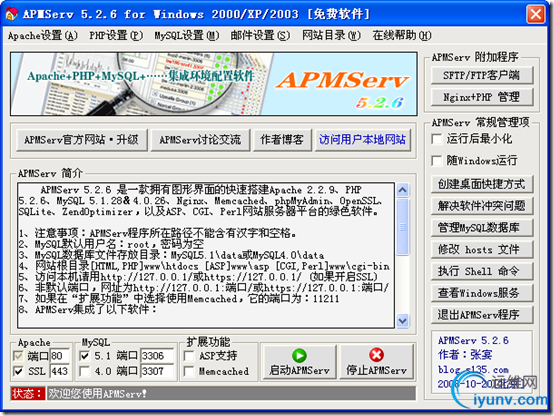Toggle the MySQL 4.0 checkbox
Screen dimensions: 554x416
(84, 371)
